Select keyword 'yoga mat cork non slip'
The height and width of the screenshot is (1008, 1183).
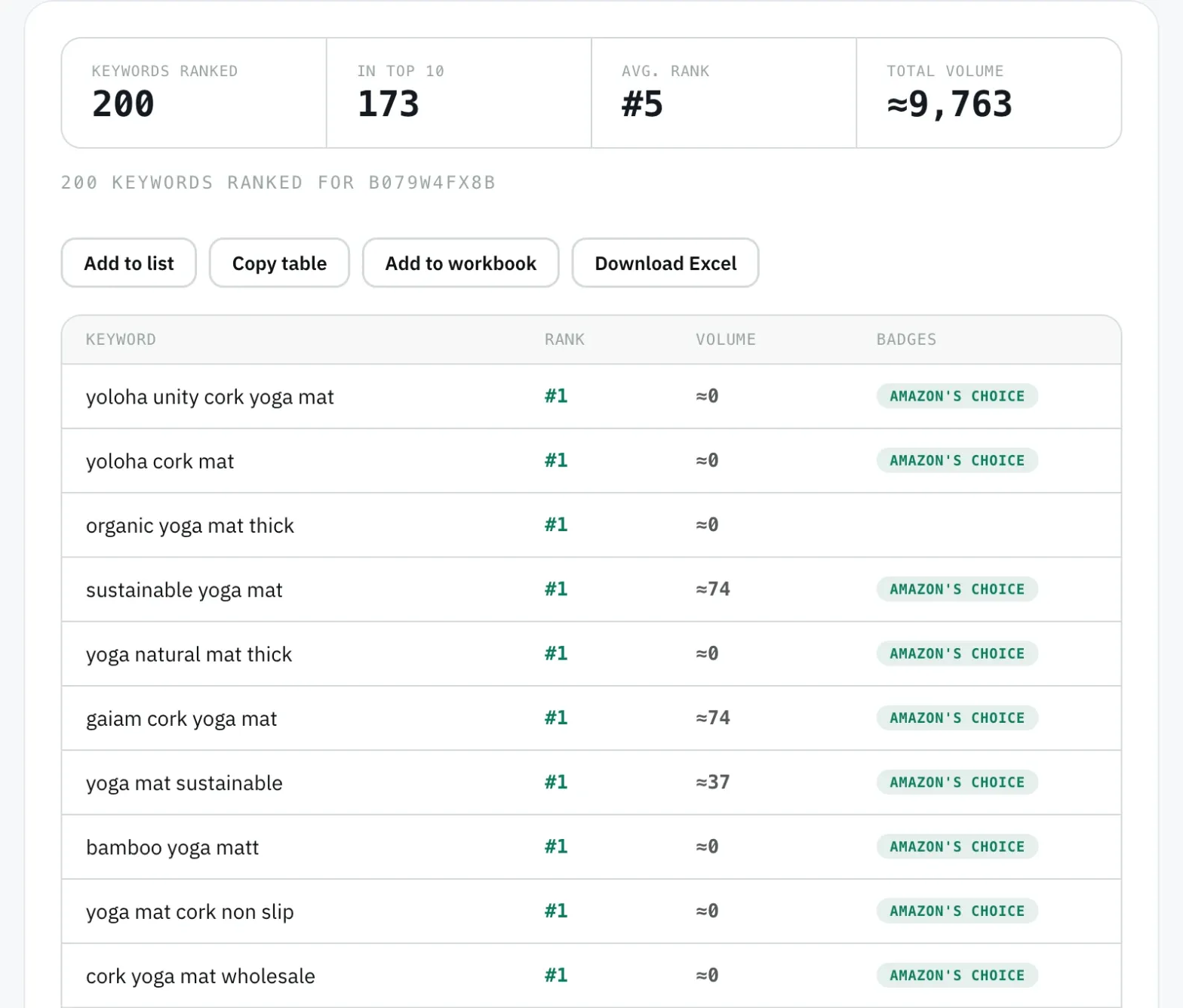coord(189,912)
